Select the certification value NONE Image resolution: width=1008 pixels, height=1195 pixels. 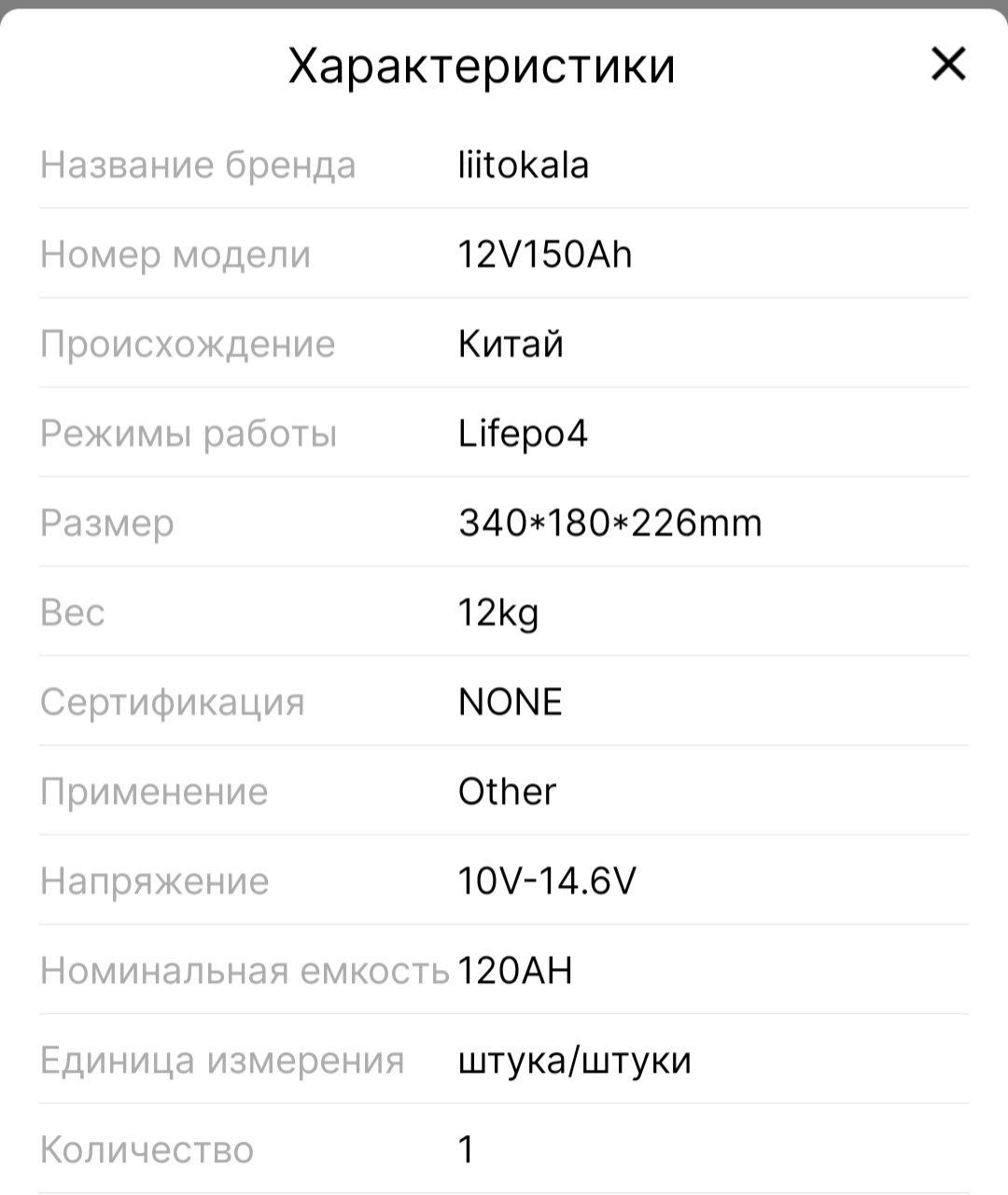pyautogui.click(x=511, y=702)
